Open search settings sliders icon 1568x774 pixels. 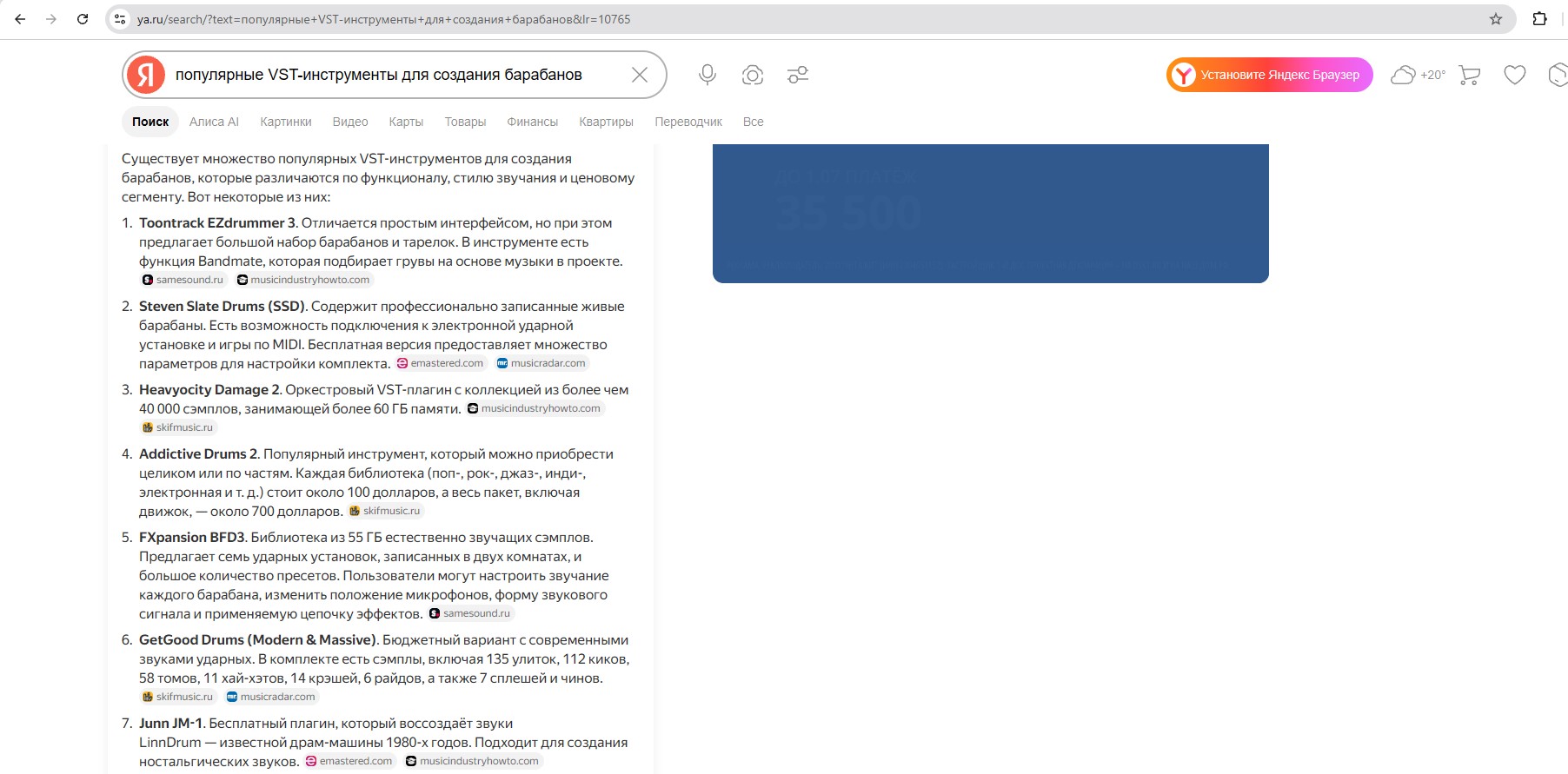[x=798, y=75]
